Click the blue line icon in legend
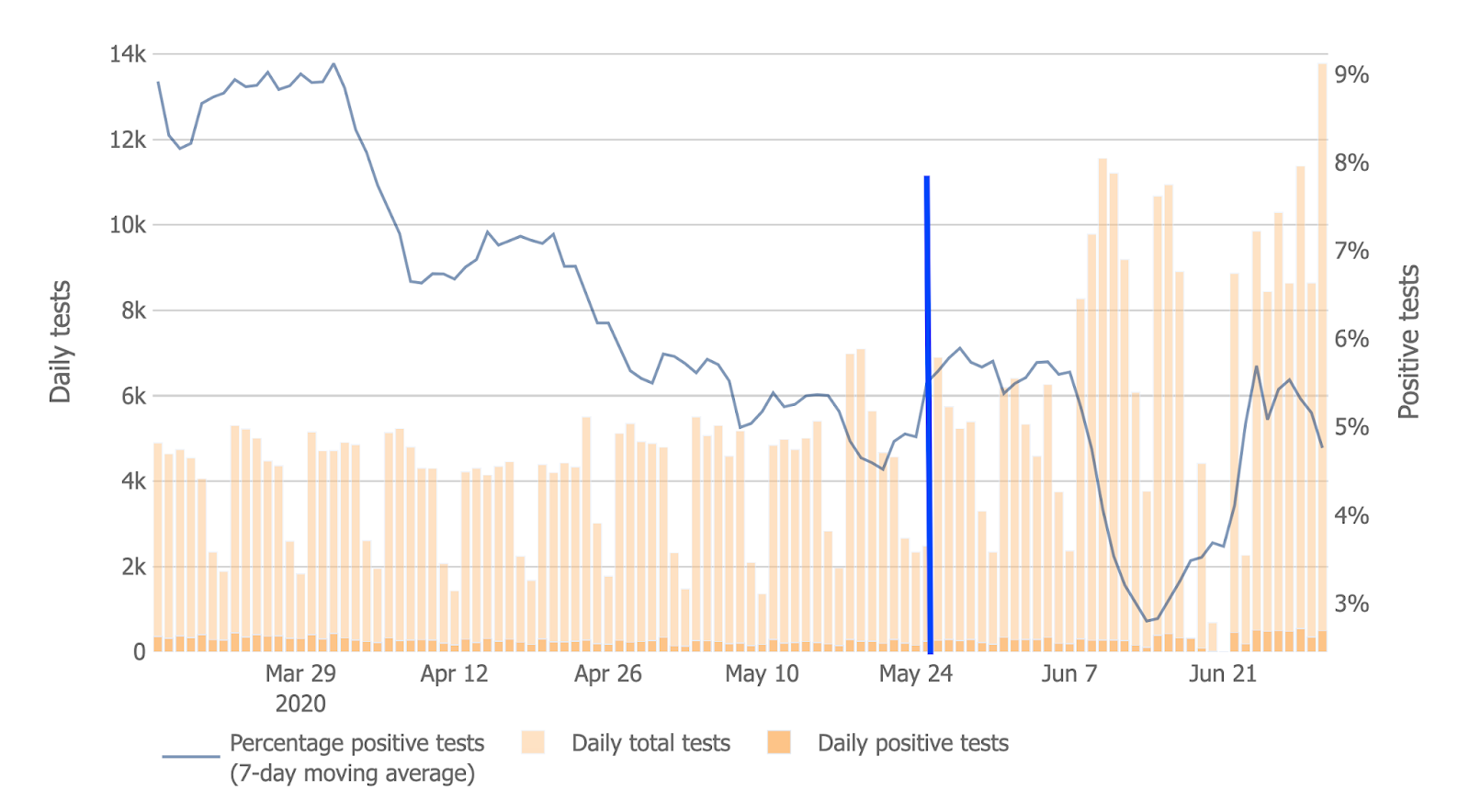The width and height of the screenshot is (1470, 812). pyautogui.click(x=191, y=757)
